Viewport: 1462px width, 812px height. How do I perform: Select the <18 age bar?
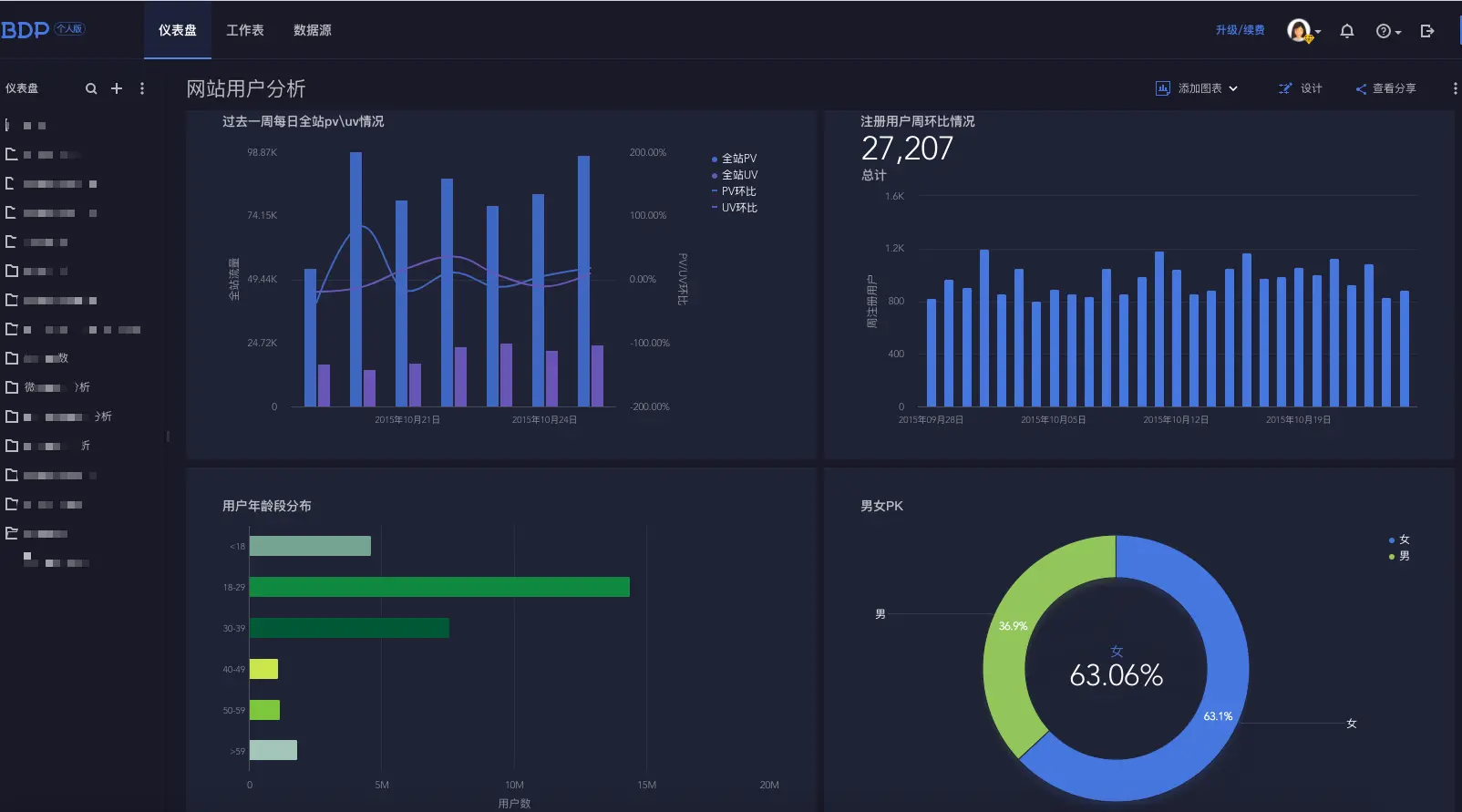(x=310, y=546)
